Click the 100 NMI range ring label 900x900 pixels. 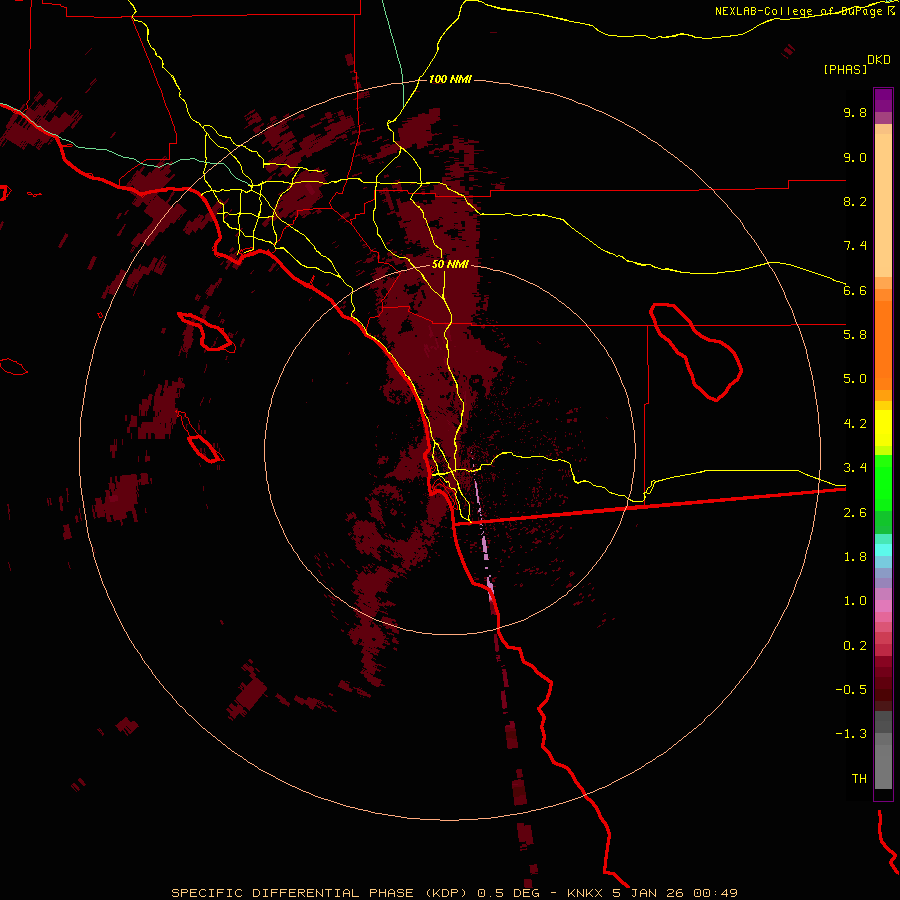(450, 79)
